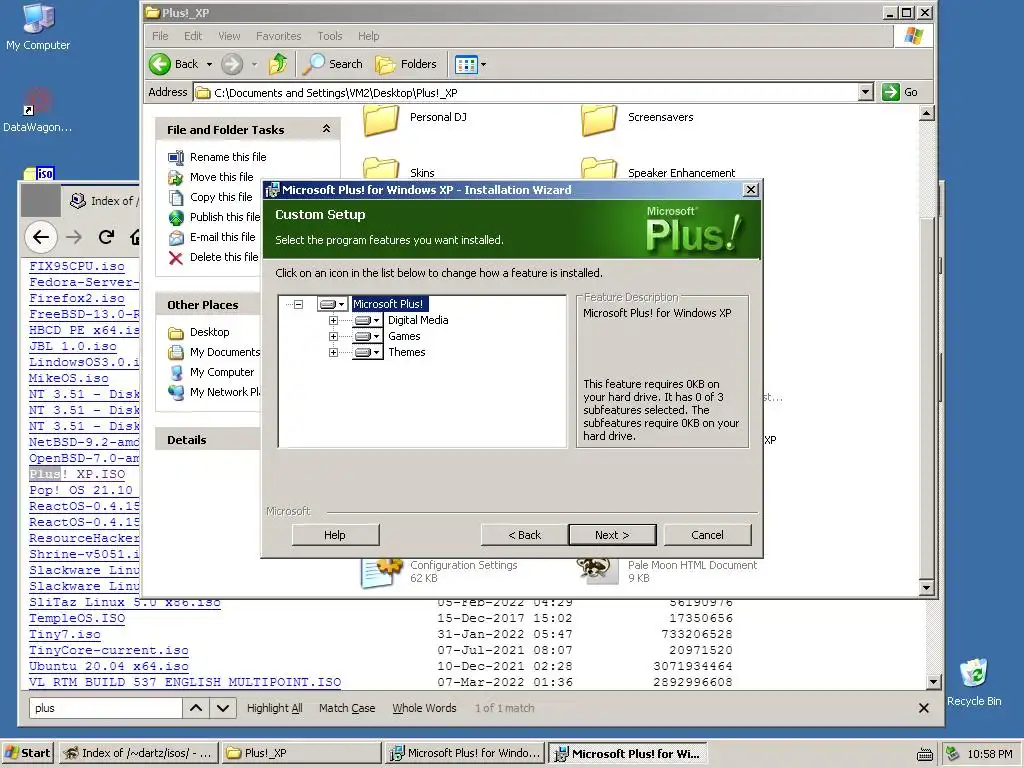Image resolution: width=1024 pixels, height=768 pixels.
Task: Click browser back arrow in Index window
Action: [x=41, y=237]
